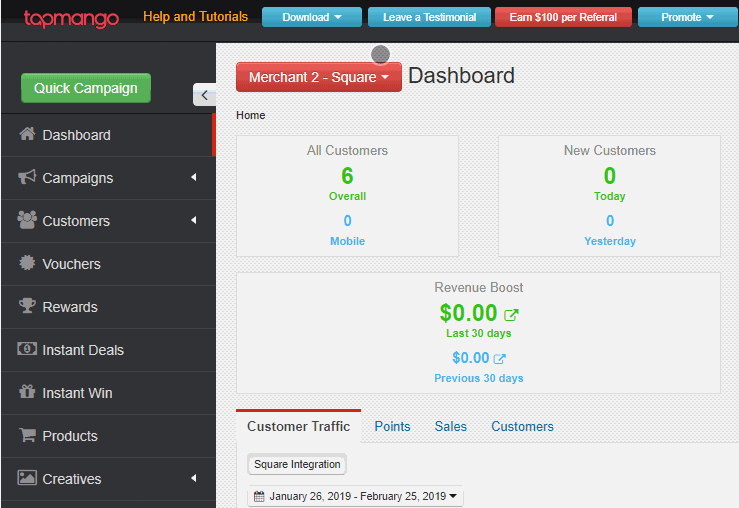Viewport: 739px width, 508px height.
Task: Click Earn $100 per Referral button
Action: [x=563, y=17]
